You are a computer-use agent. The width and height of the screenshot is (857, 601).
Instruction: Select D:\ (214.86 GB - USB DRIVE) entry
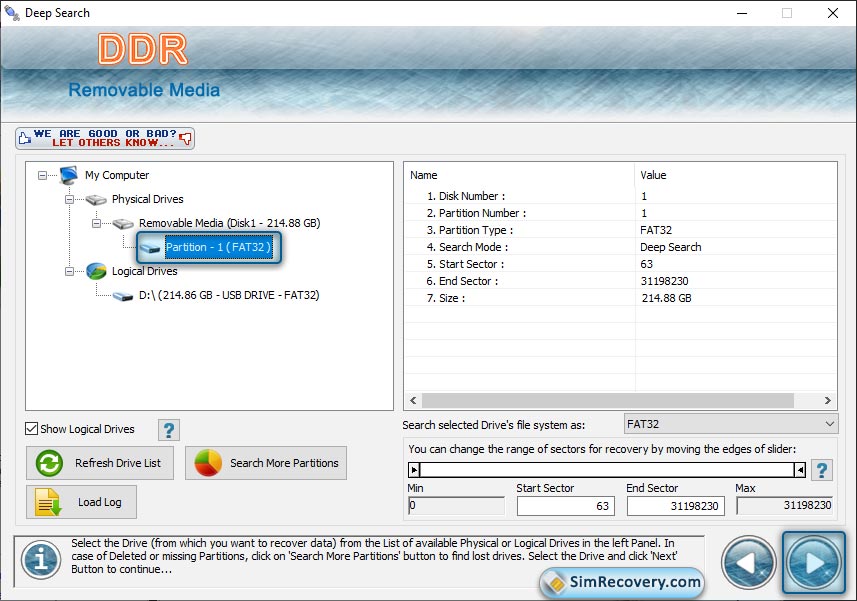pyautogui.click(x=229, y=295)
